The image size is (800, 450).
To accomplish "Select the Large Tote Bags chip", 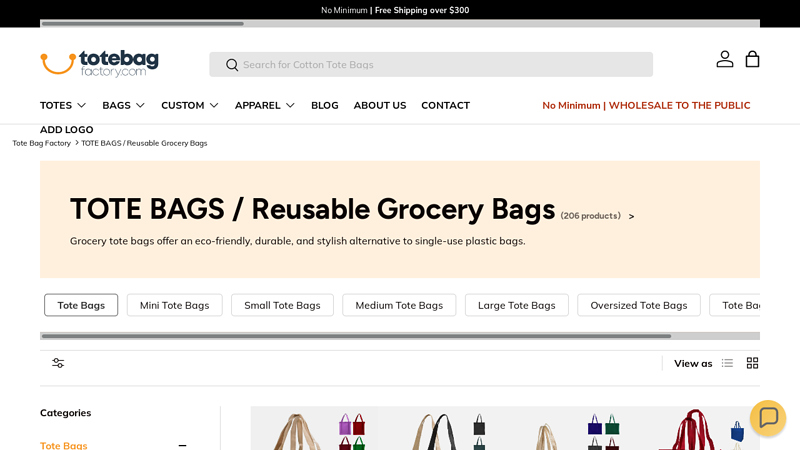I will (x=516, y=305).
